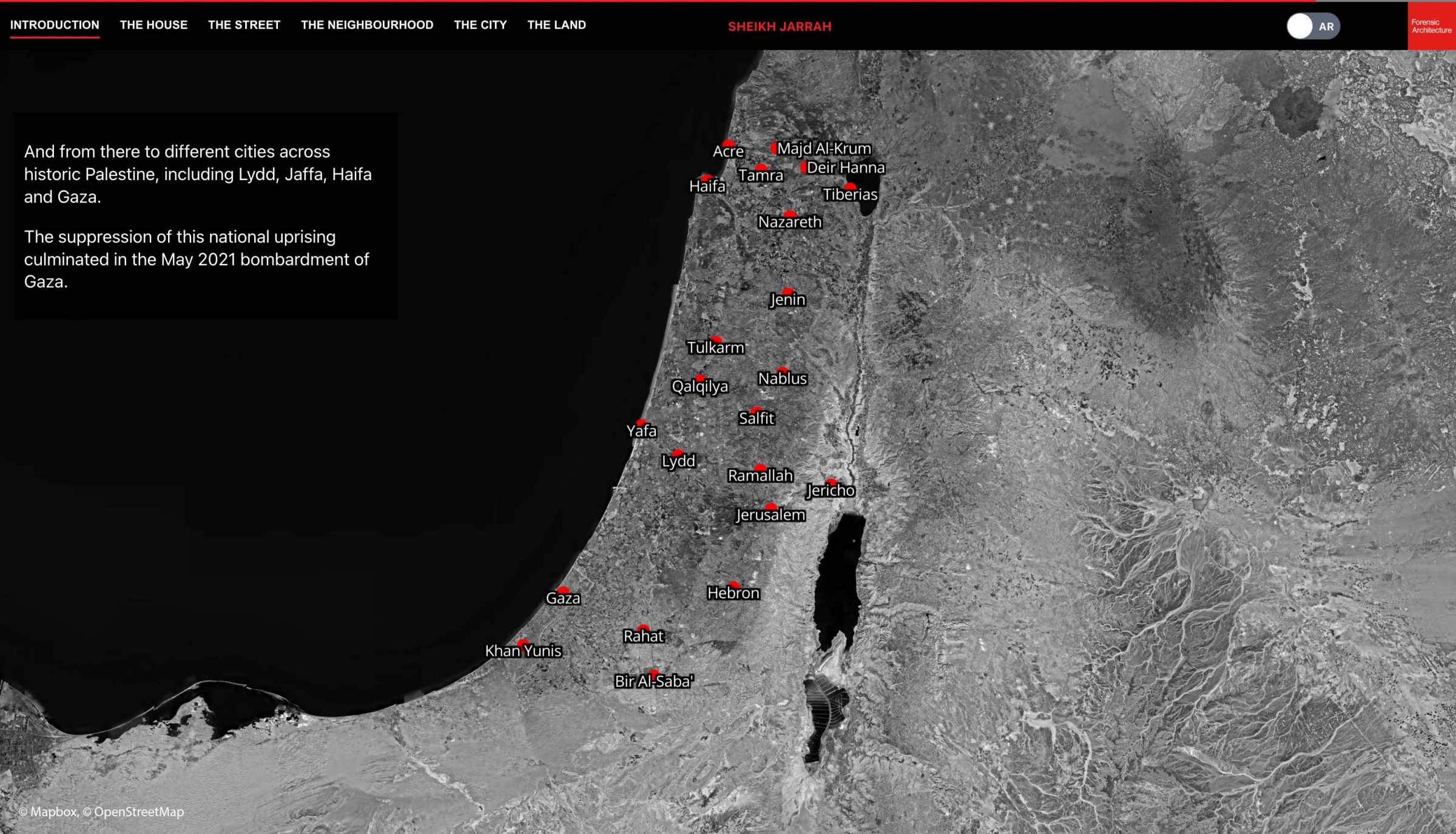
Task: Select the Ramallah location pin
Action: [x=761, y=465]
